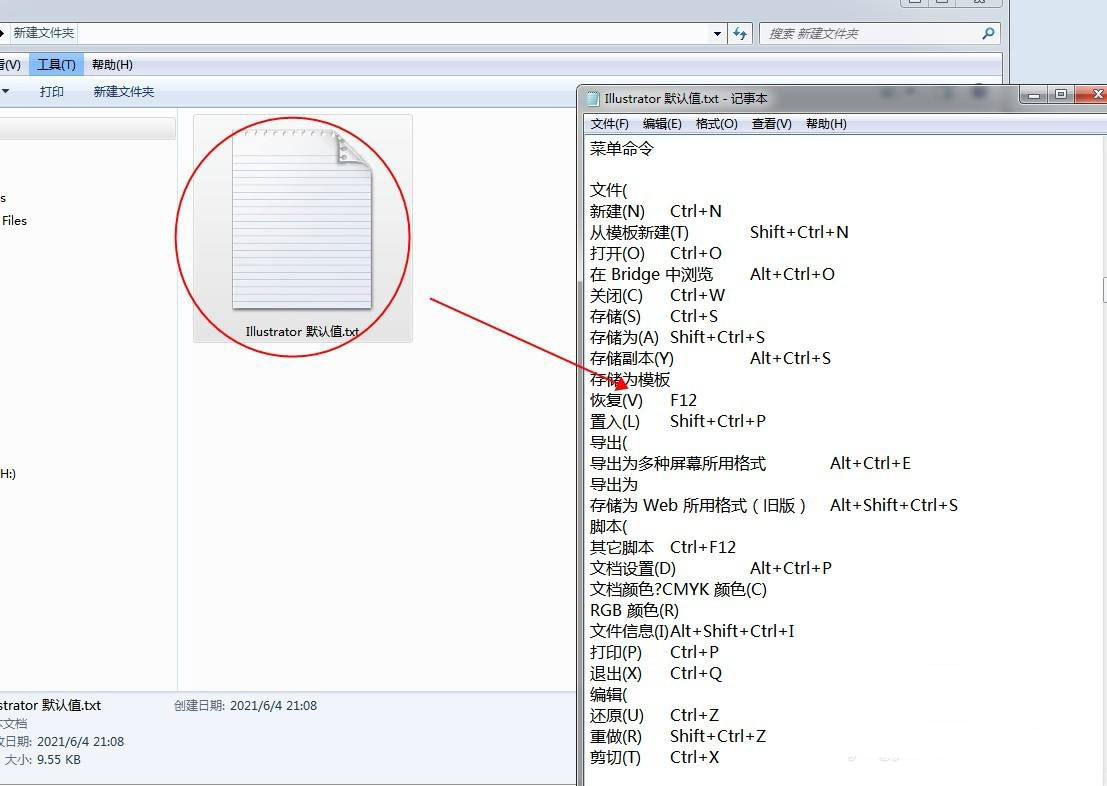Open Notepad's 文件(F) menu
Image resolution: width=1107 pixels, height=786 pixels.
point(609,124)
